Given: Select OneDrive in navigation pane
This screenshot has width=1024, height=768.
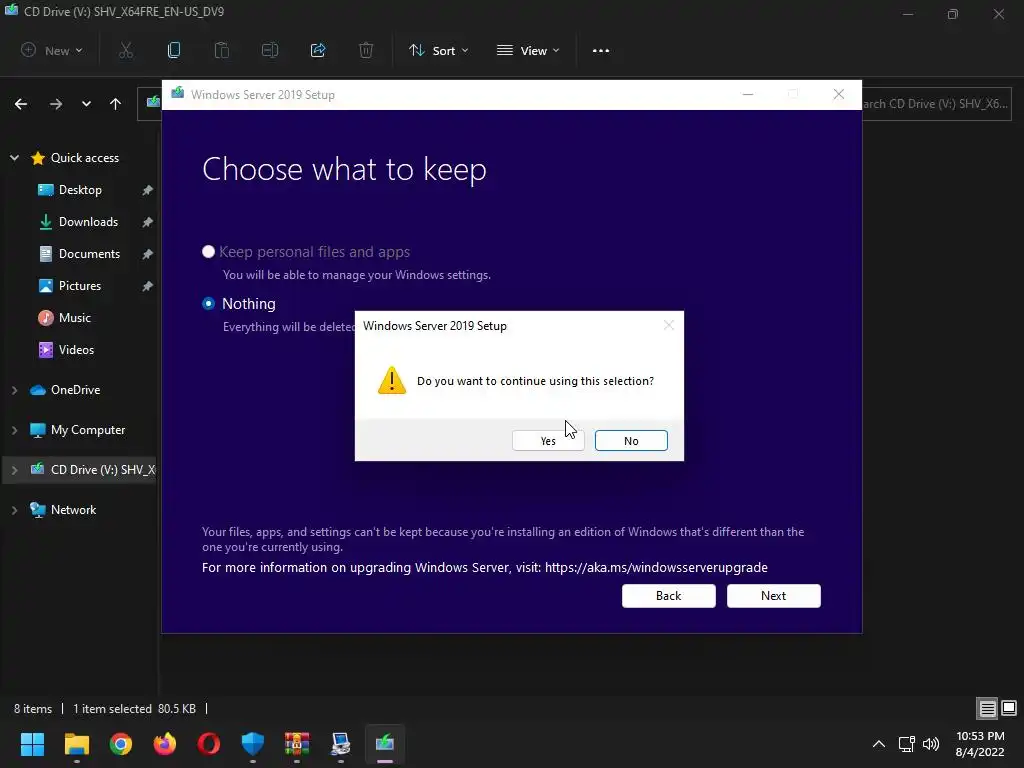Looking at the screenshot, I should pyautogui.click(x=75, y=390).
